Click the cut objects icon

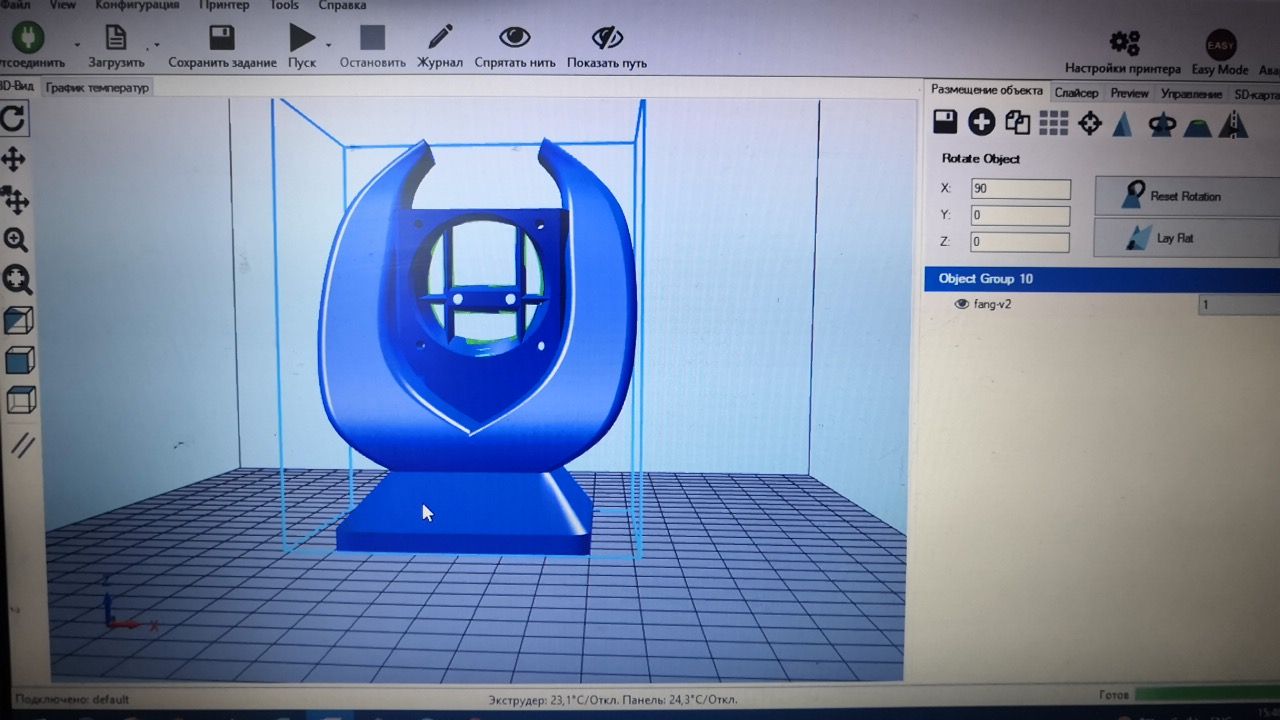[x=1198, y=126]
